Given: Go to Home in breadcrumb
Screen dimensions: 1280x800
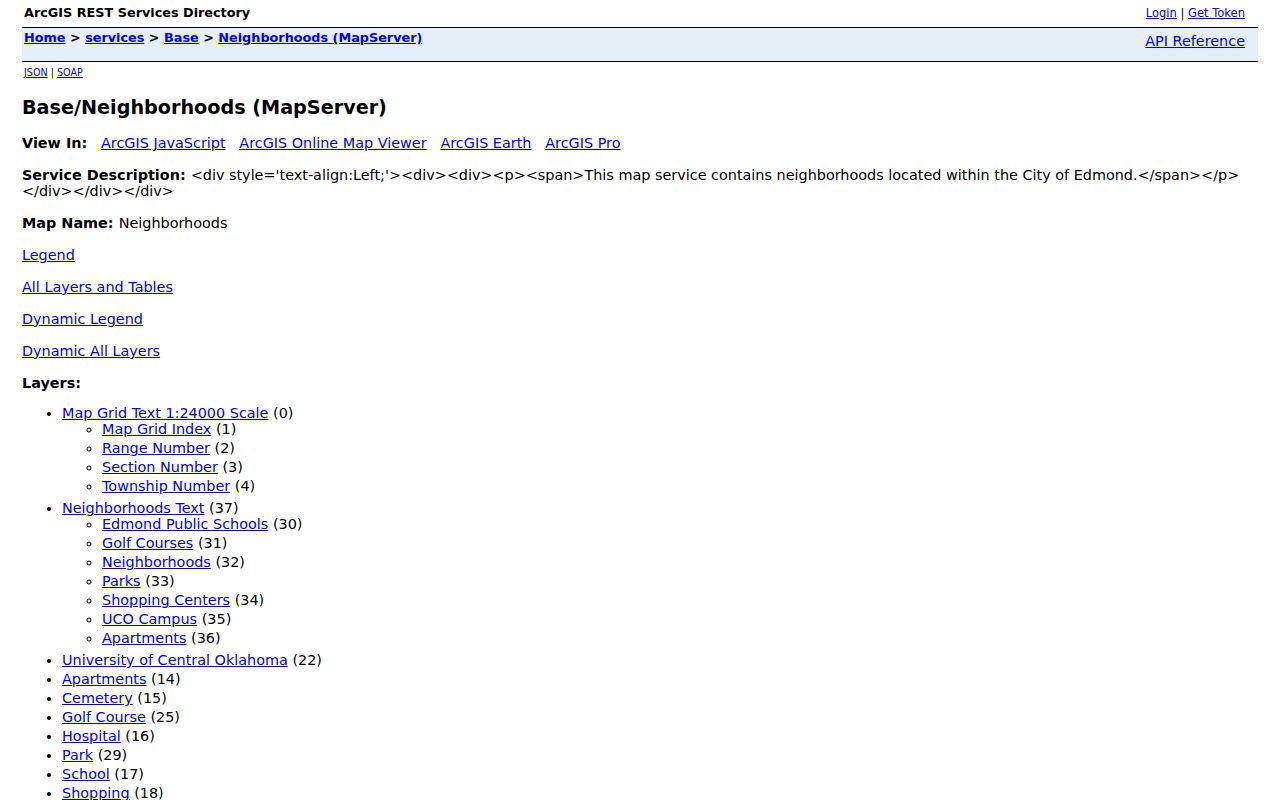Looking at the screenshot, I should point(45,38).
